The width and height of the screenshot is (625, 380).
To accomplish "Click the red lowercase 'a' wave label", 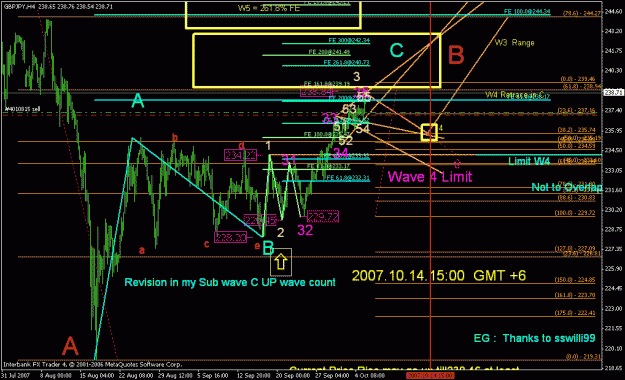I will click(142, 250).
